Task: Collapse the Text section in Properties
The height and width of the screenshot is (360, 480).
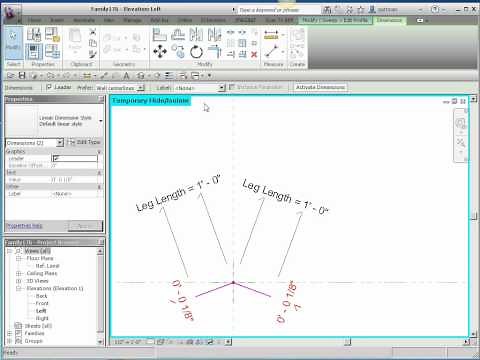Action: pyautogui.click(x=99, y=173)
